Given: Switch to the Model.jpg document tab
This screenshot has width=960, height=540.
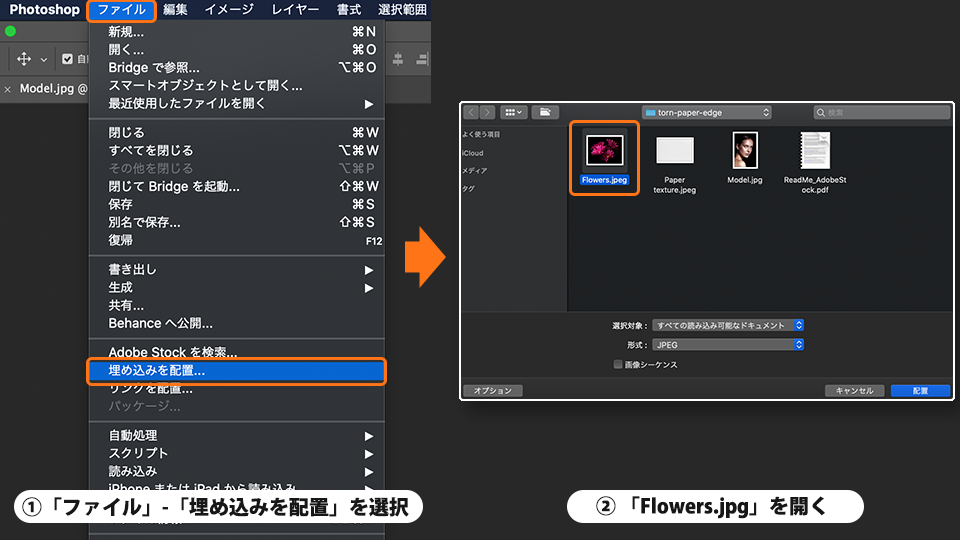Looking at the screenshot, I should [52, 88].
